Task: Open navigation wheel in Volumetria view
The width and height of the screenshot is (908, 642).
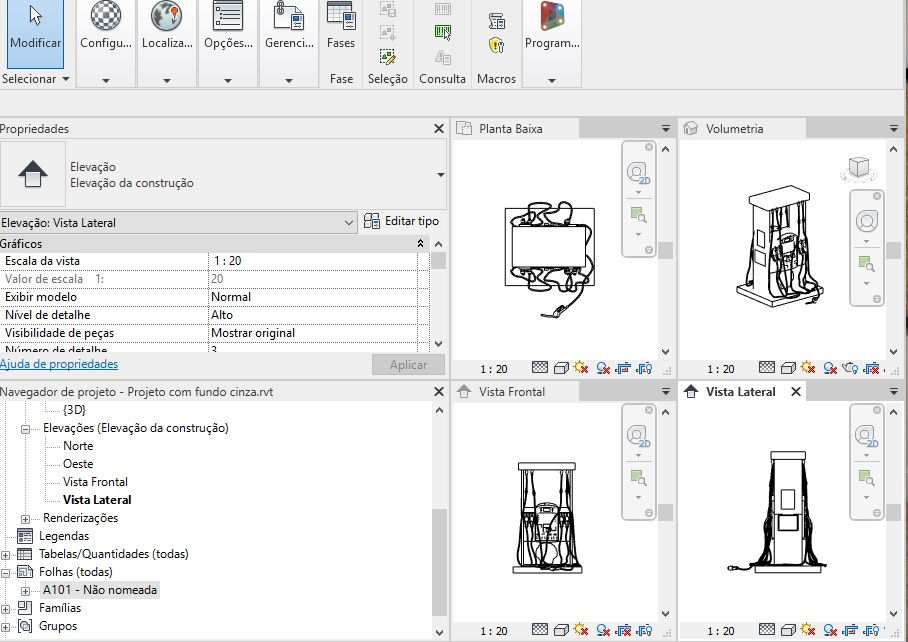Action: [x=866, y=221]
